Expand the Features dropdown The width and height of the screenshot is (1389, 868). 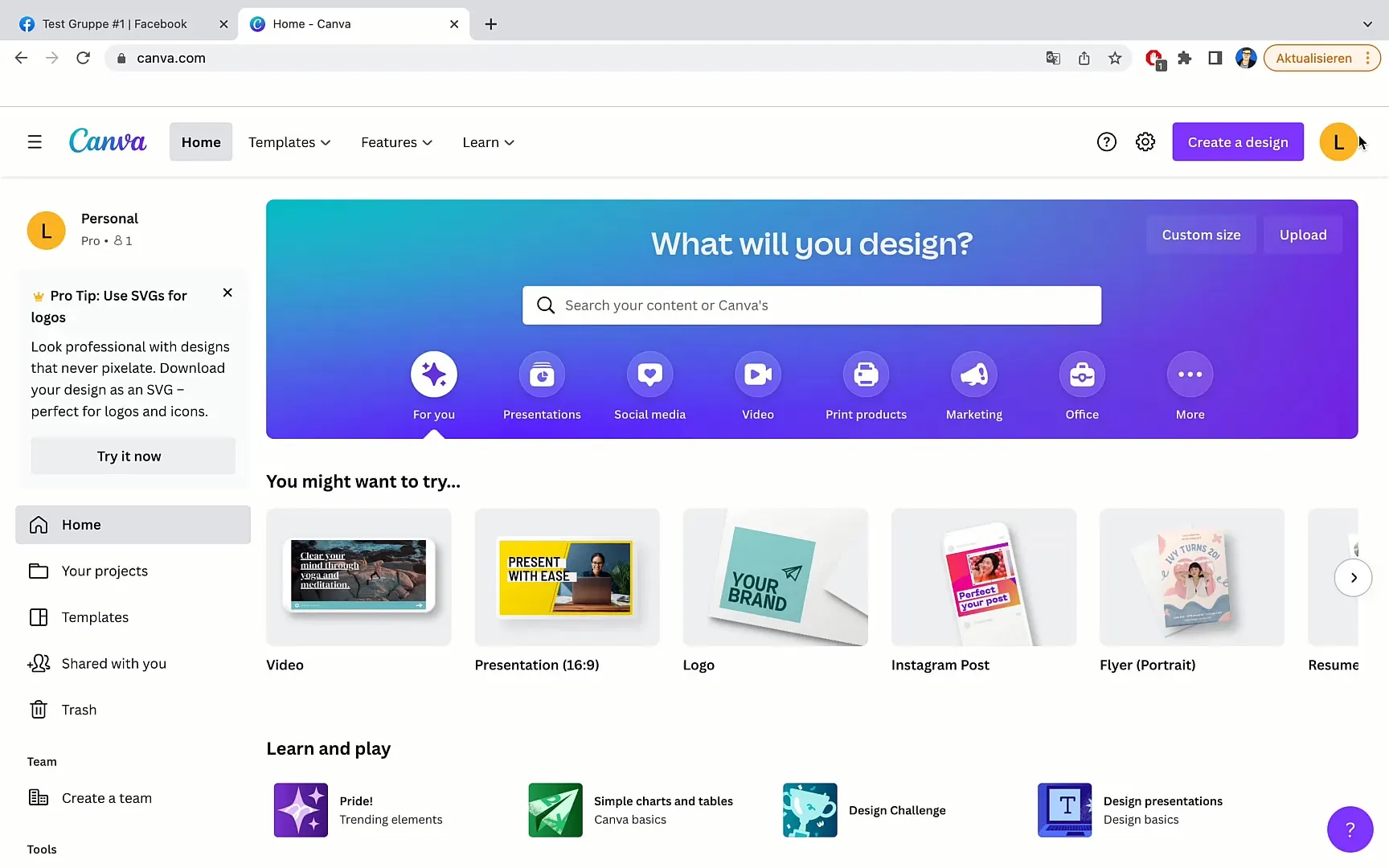coord(396,142)
